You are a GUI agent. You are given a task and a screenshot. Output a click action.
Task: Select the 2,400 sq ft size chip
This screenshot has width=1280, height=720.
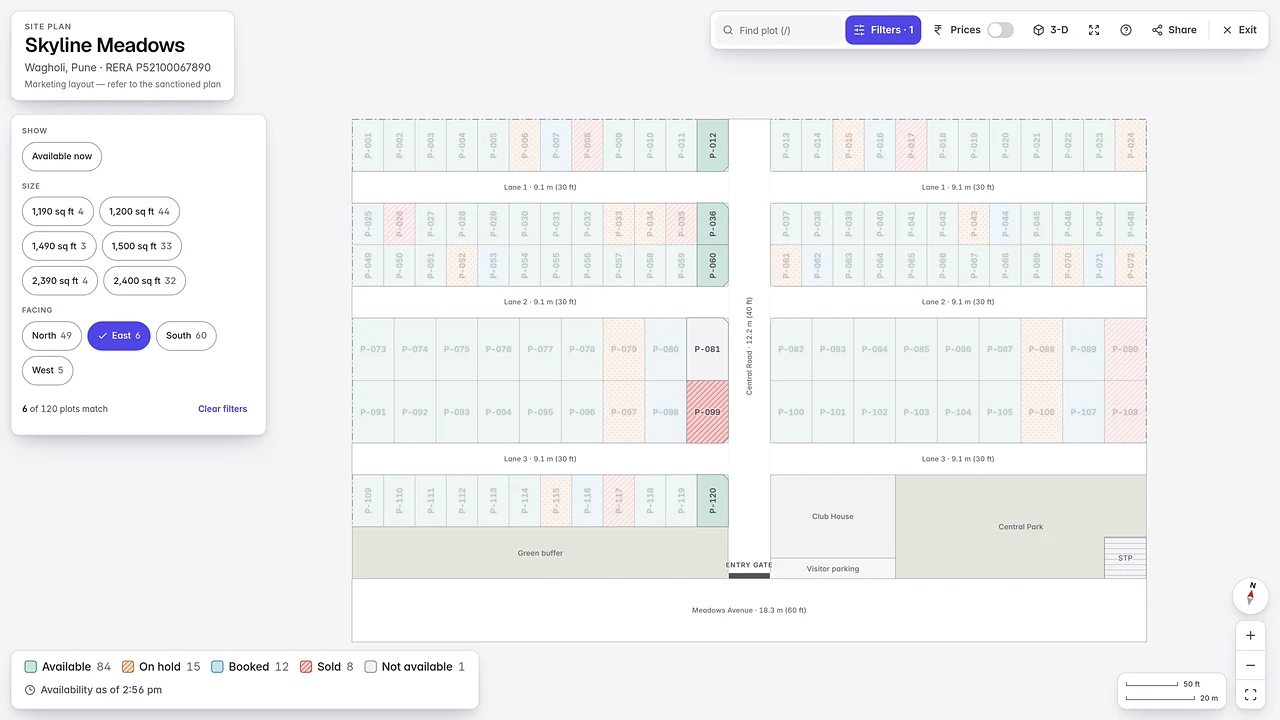tap(144, 281)
